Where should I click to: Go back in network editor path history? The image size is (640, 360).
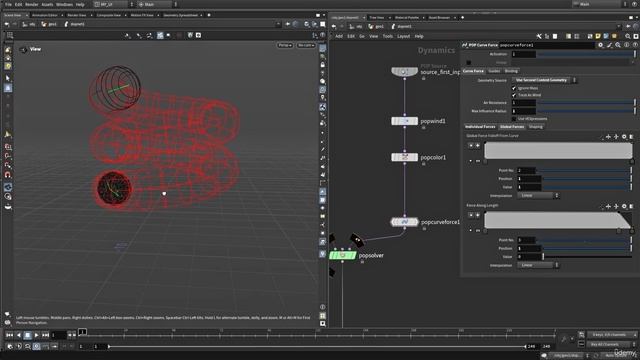point(334,27)
